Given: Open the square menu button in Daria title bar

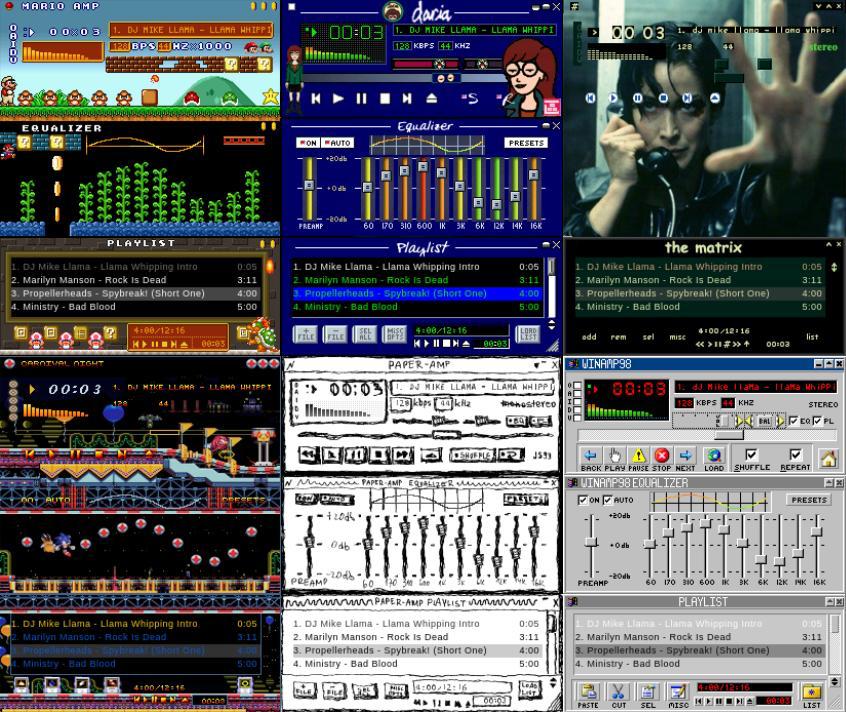Looking at the screenshot, I should pos(292,6).
